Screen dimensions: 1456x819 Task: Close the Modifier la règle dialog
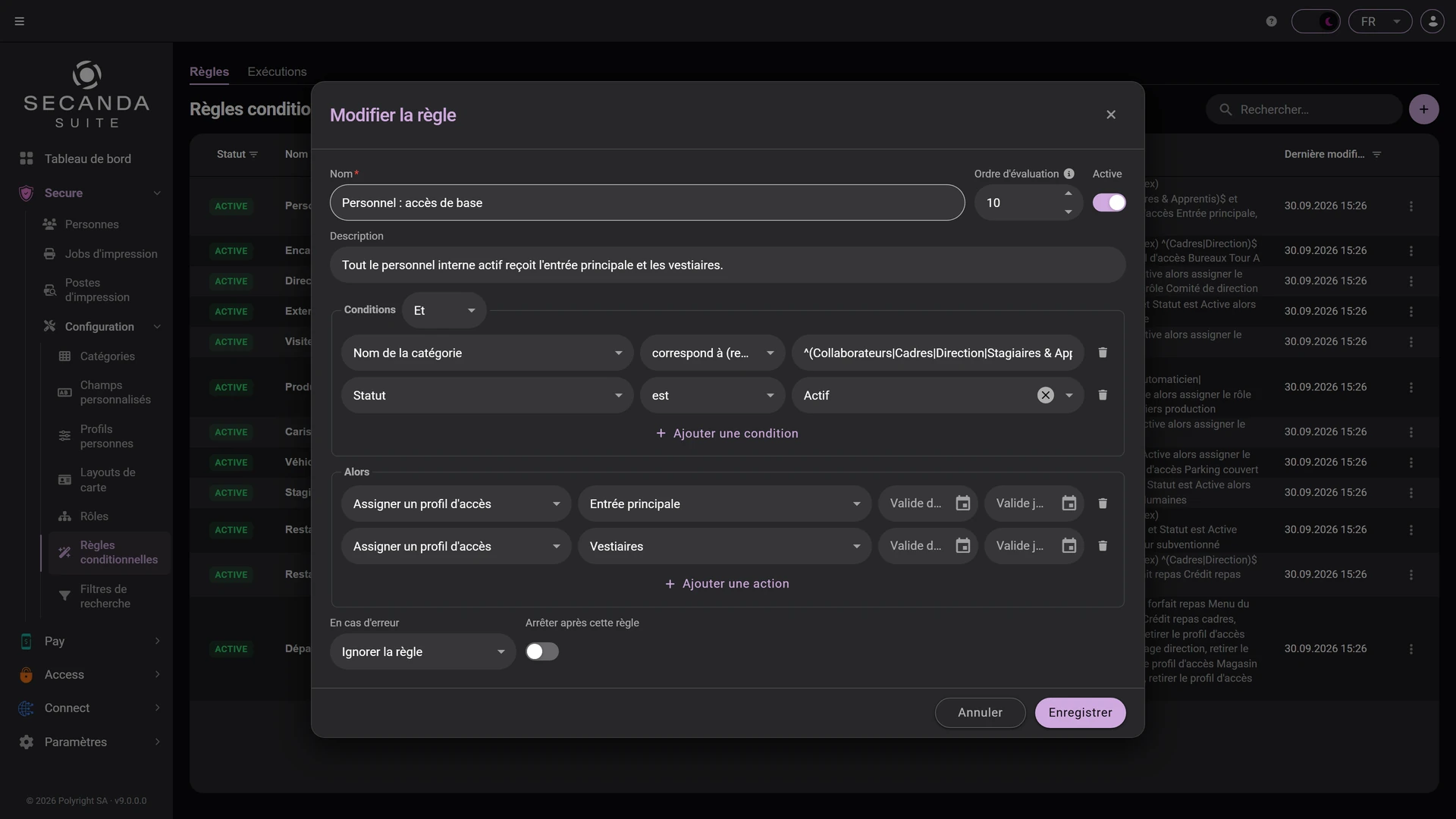[x=1110, y=115]
